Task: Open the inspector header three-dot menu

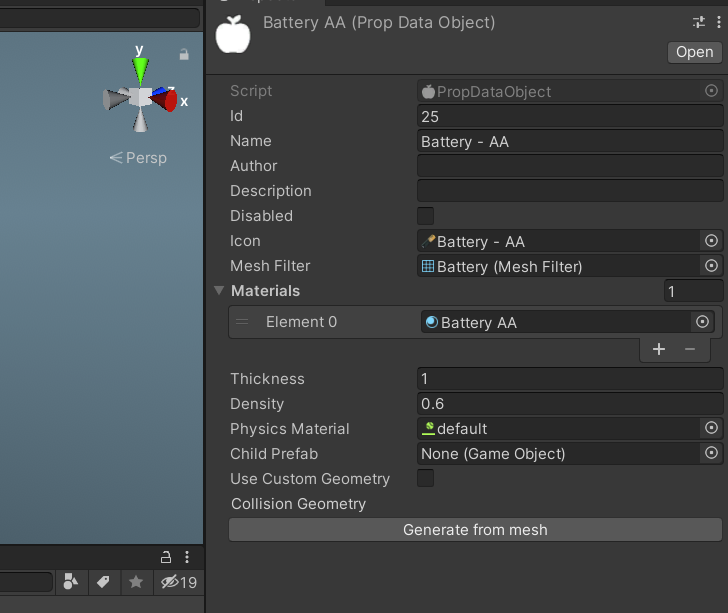Action: click(x=719, y=22)
